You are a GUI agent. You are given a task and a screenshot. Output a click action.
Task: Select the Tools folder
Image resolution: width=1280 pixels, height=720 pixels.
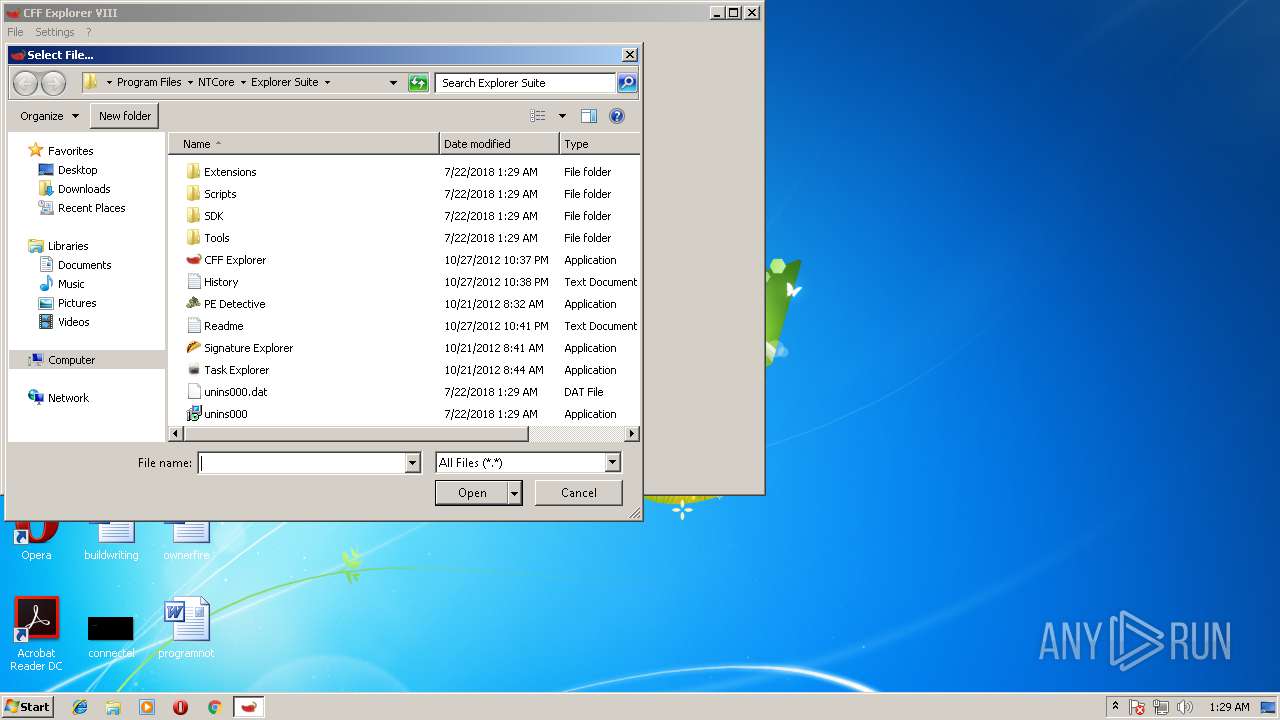point(216,238)
